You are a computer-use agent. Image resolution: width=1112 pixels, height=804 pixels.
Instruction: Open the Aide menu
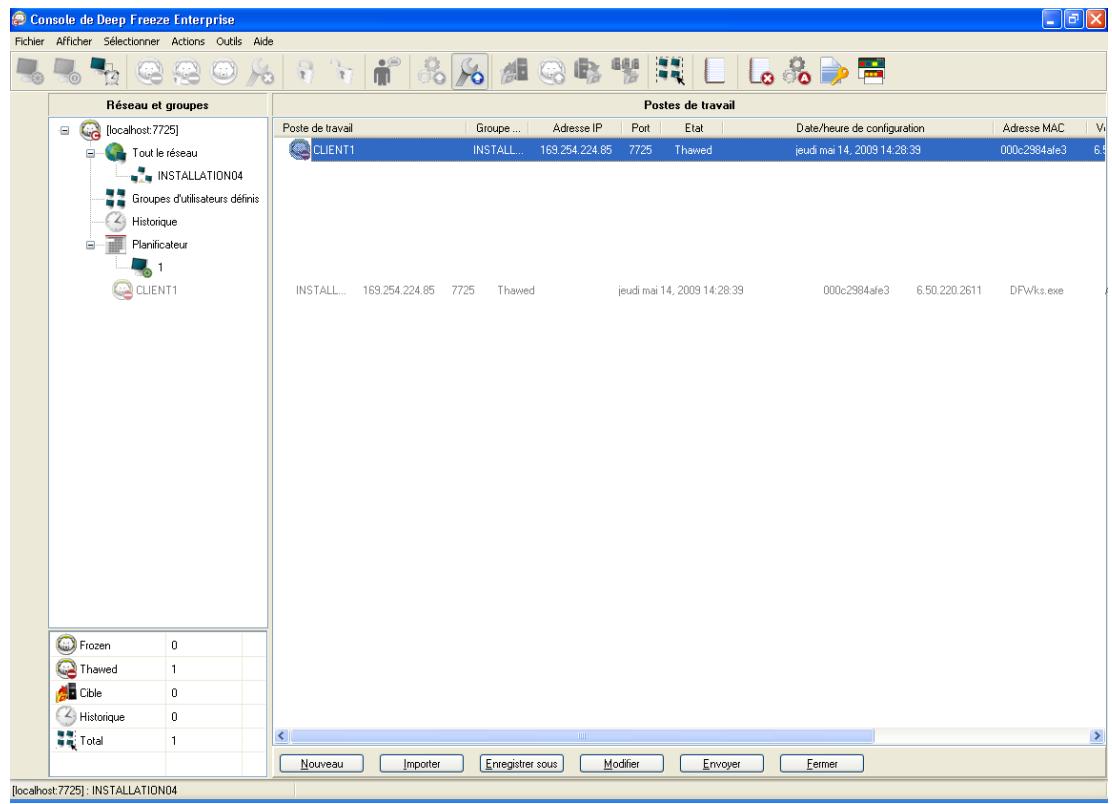pos(263,41)
